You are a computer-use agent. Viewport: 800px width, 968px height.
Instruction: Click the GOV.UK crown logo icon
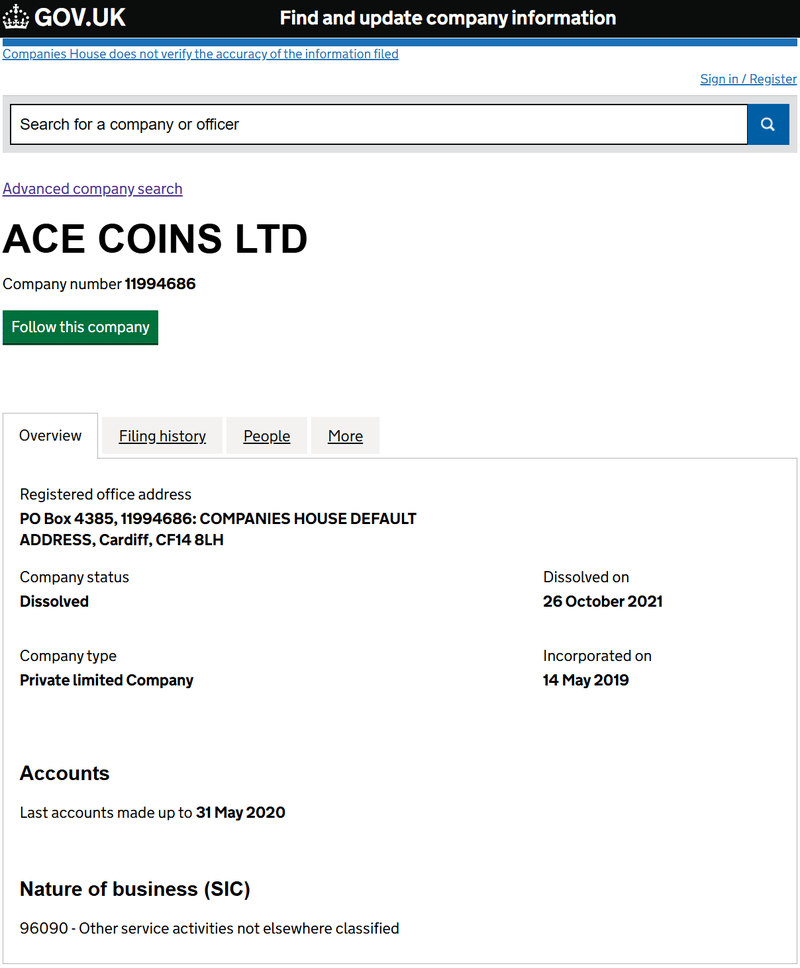coord(15,17)
